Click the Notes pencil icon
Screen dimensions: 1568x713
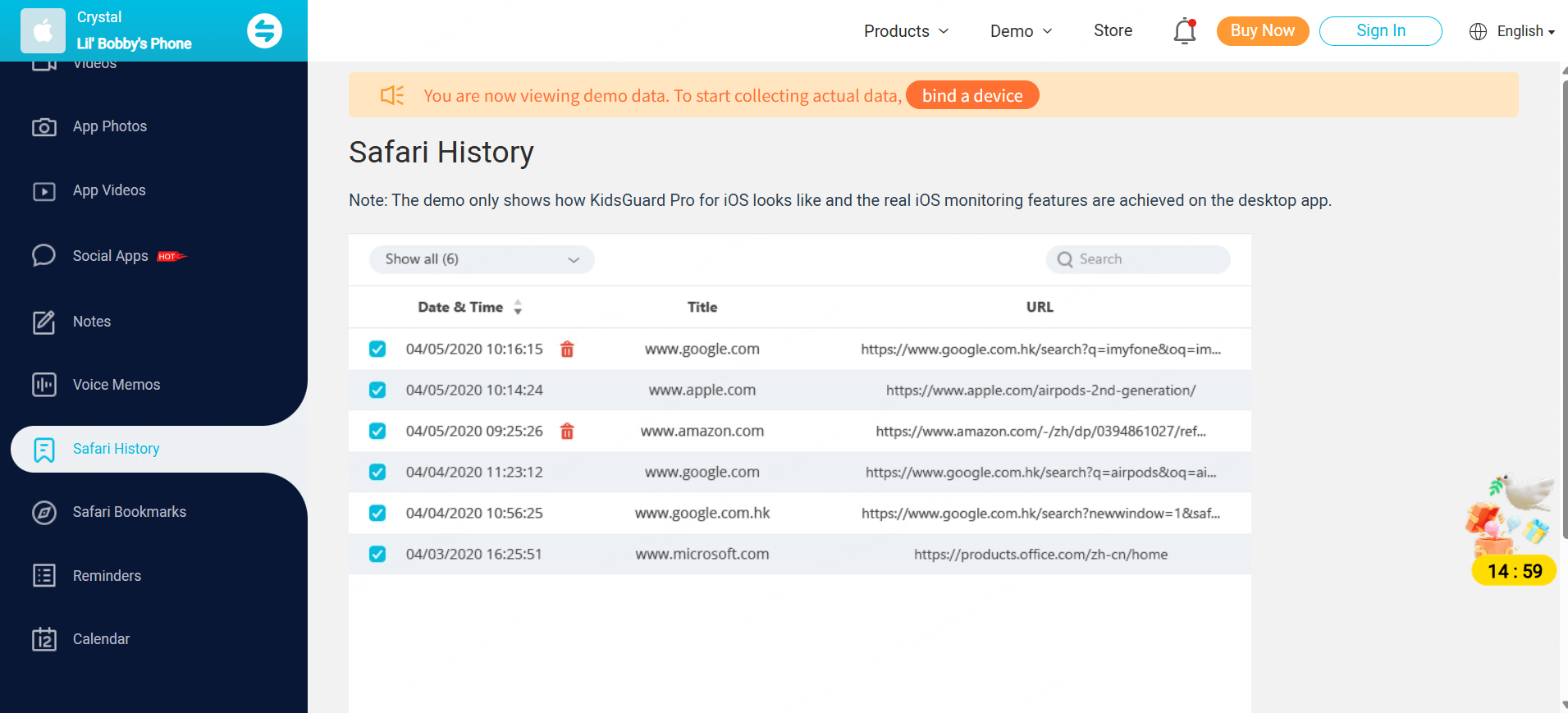coord(44,322)
